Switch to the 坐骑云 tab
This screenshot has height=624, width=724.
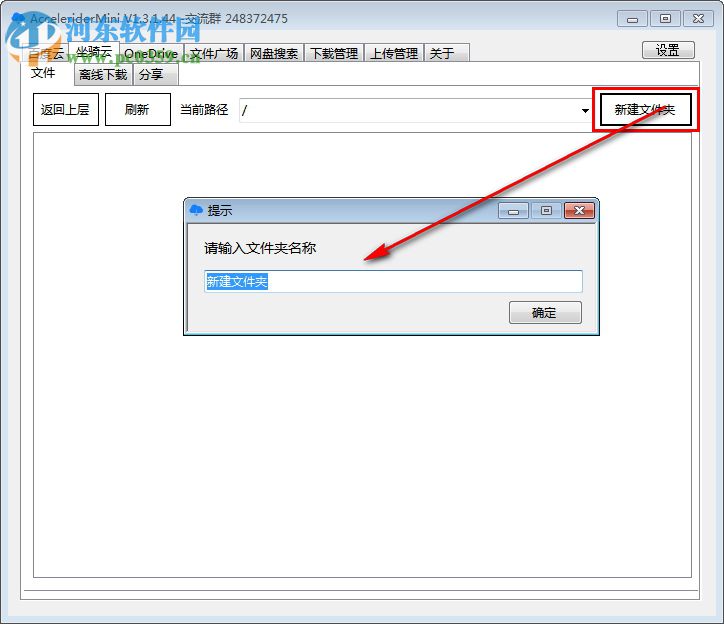94,52
